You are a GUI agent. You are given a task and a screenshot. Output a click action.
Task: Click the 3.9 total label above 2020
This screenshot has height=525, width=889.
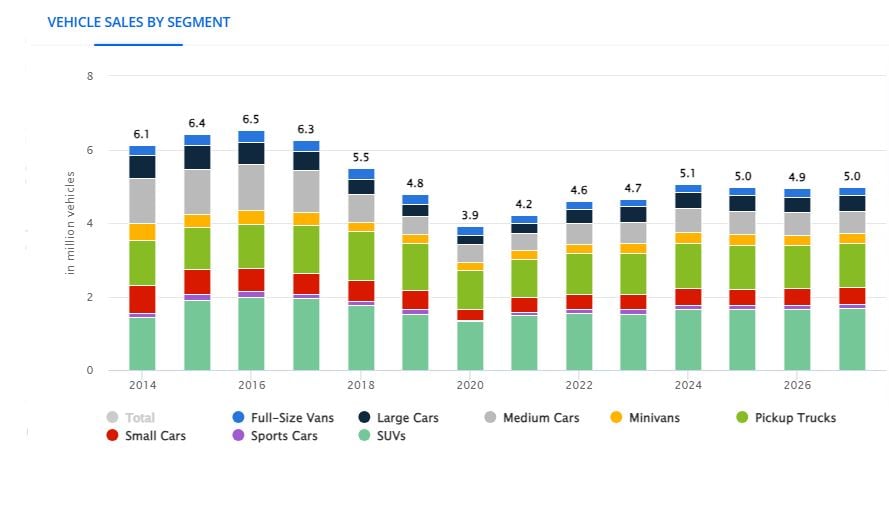[470, 215]
